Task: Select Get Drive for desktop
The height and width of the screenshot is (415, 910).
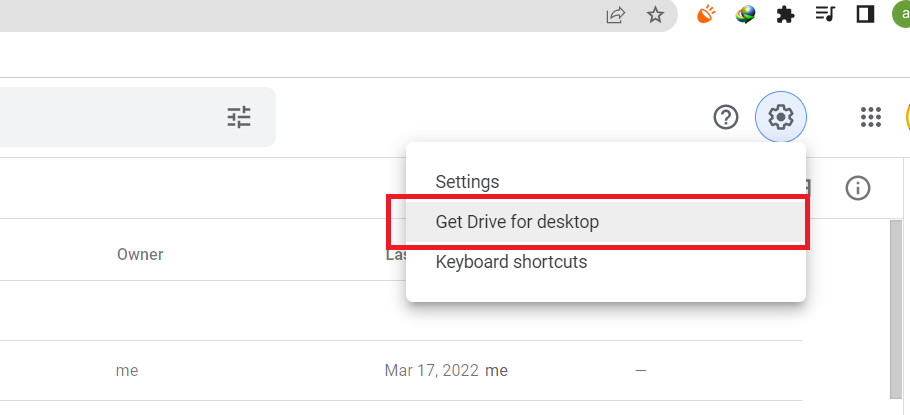Action: [x=517, y=222]
